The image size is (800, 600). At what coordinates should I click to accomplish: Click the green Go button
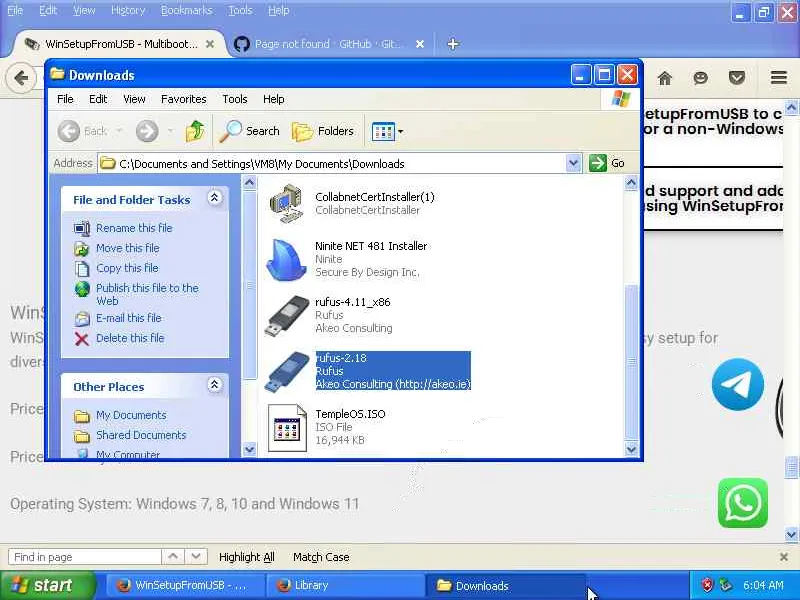coord(606,163)
